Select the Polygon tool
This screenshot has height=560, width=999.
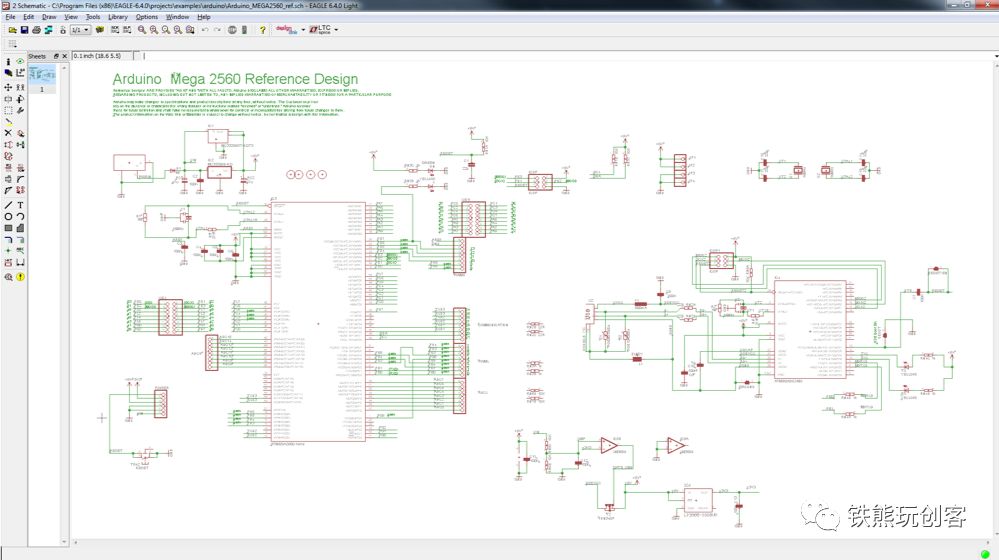tap(20, 227)
